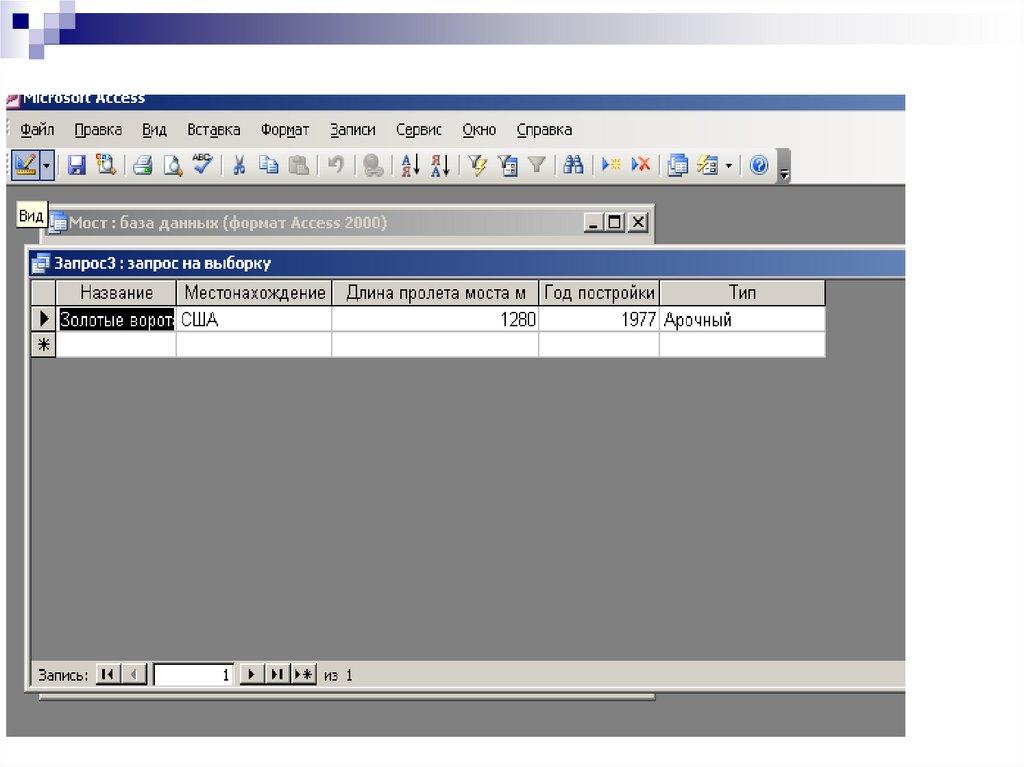The width and height of the screenshot is (1024, 767).
Task: Apply filter by selection
Action: coord(477,166)
